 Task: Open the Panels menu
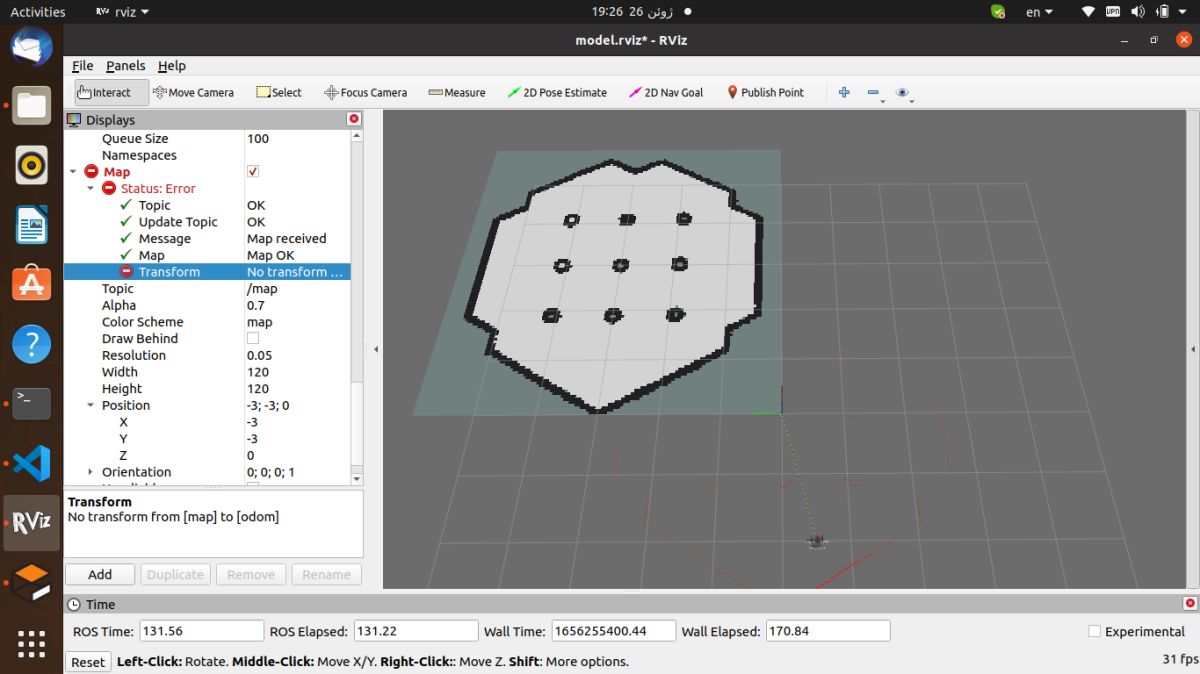tap(126, 66)
